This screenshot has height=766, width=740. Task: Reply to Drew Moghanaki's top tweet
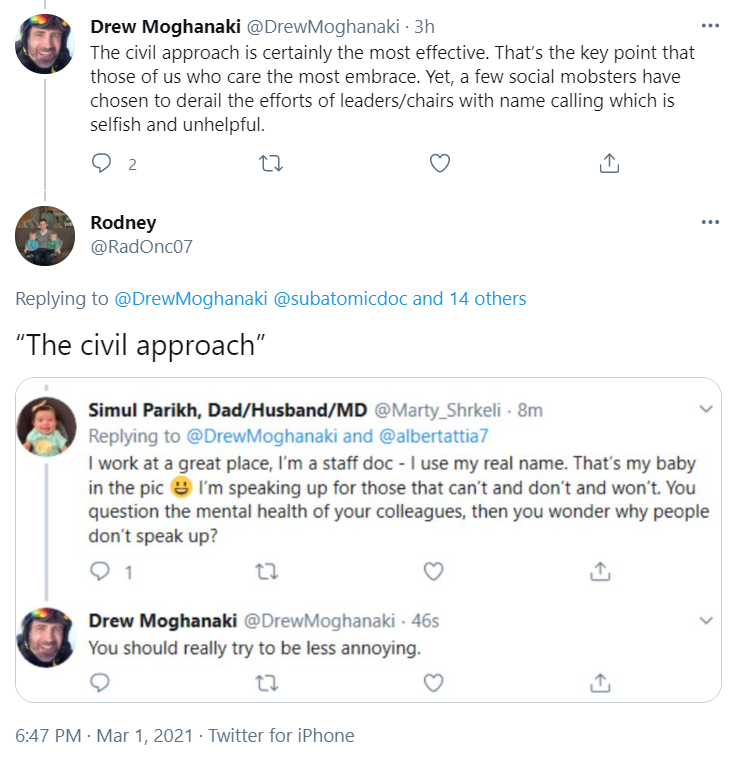click(101, 163)
